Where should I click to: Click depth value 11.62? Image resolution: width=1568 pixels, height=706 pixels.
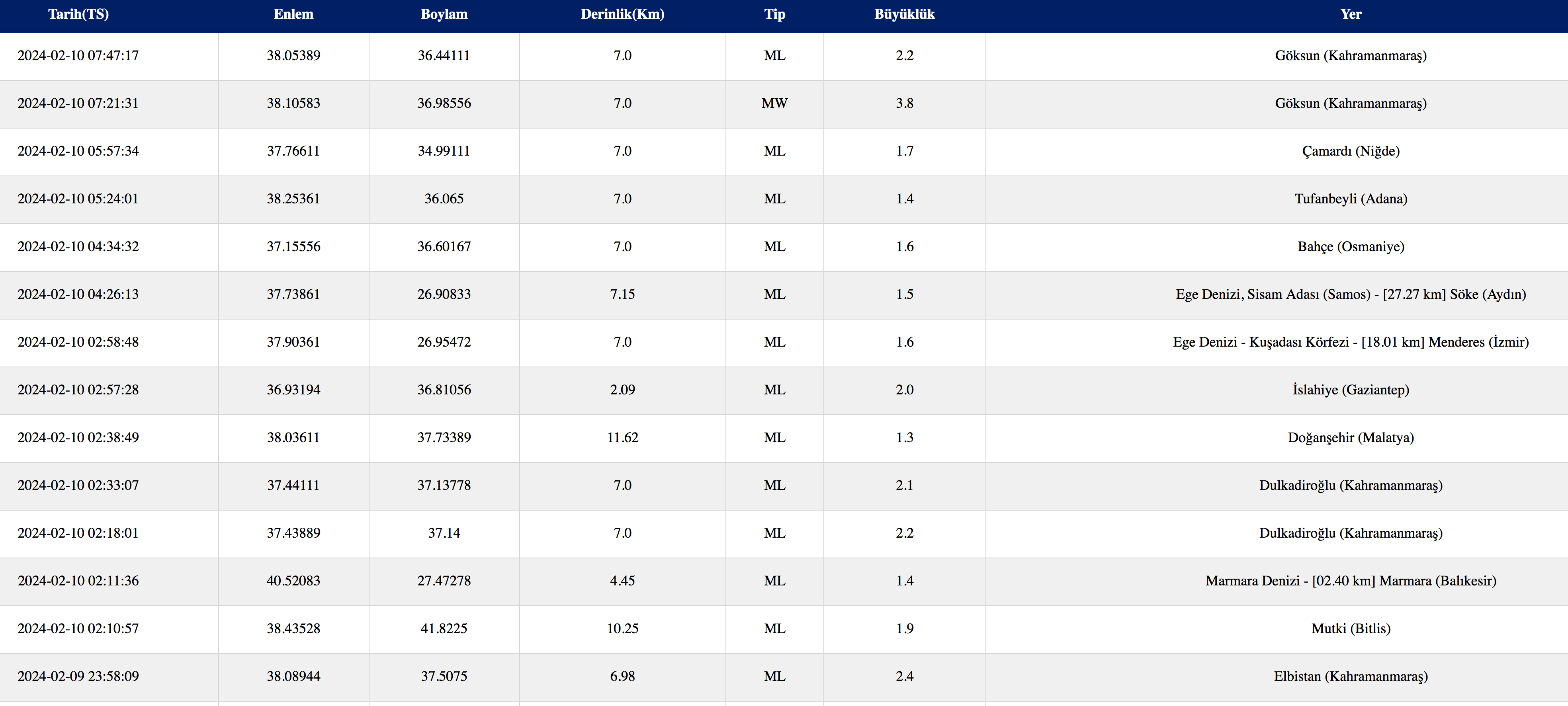pos(622,438)
